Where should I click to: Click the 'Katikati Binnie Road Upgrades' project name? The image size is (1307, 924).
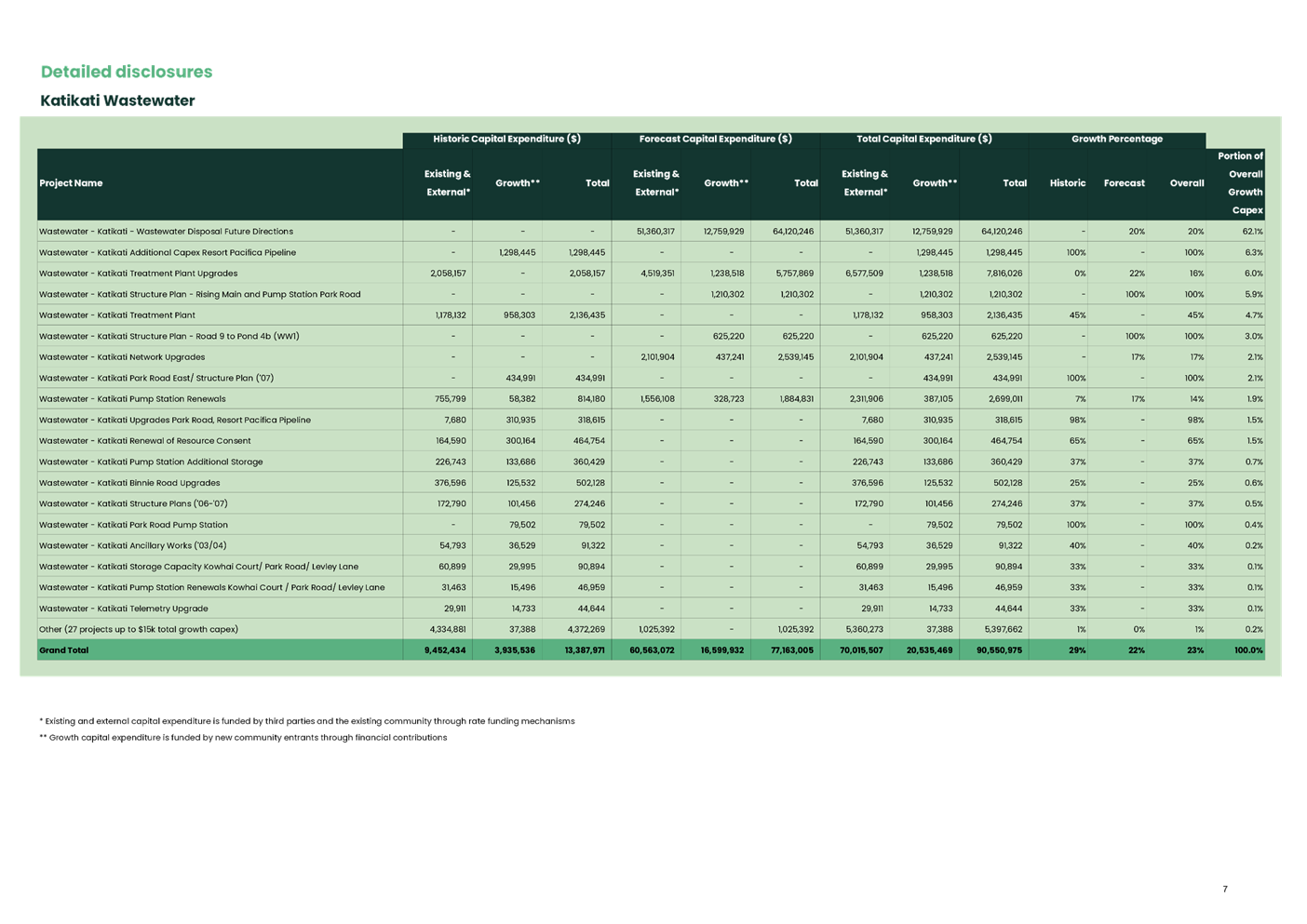[x=128, y=482]
